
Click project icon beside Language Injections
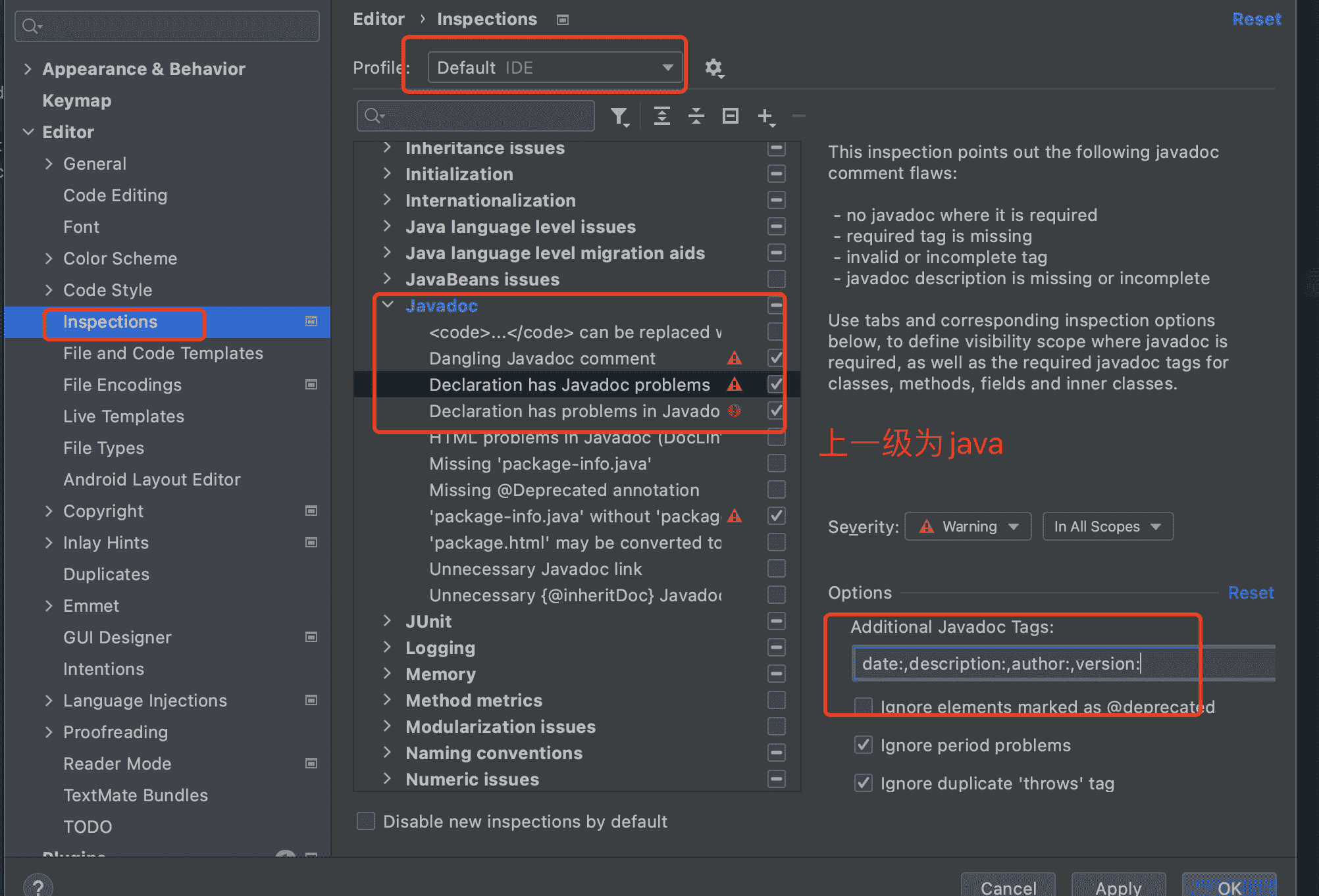pyautogui.click(x=311, y=700)
